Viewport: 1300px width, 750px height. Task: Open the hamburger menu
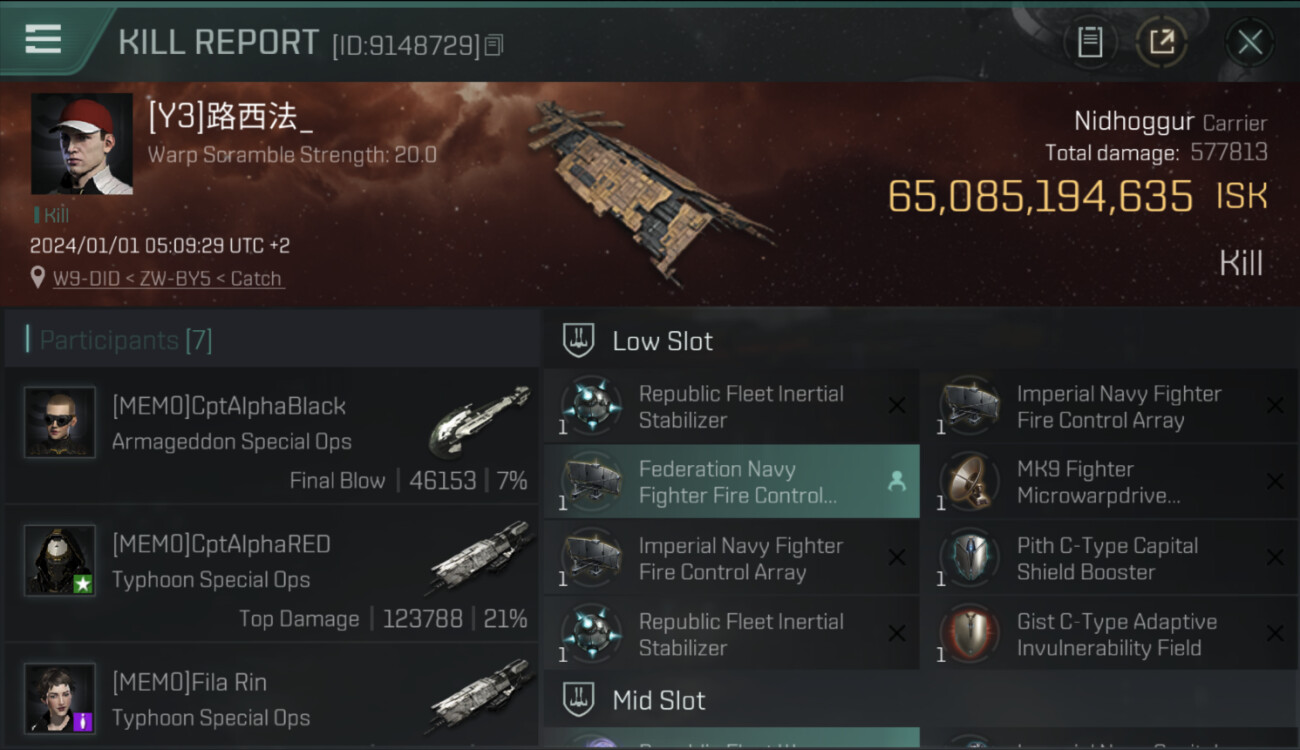[x=43, y=40]
